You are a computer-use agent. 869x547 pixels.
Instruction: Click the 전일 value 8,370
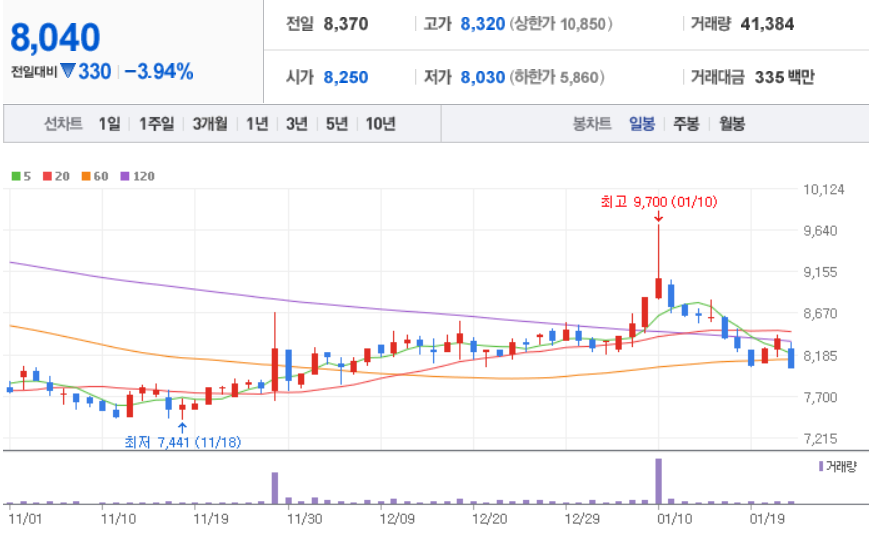(346, 24)
